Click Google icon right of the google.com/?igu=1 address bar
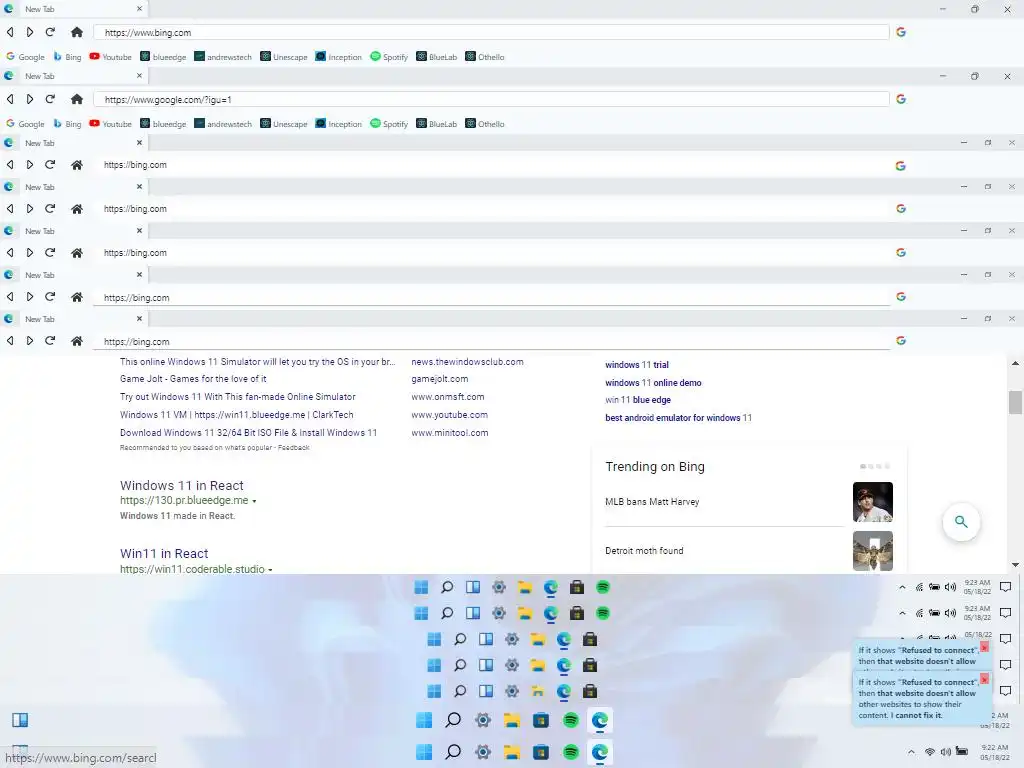The width and height of the screenshot is (1024, 768). [901, 99]
